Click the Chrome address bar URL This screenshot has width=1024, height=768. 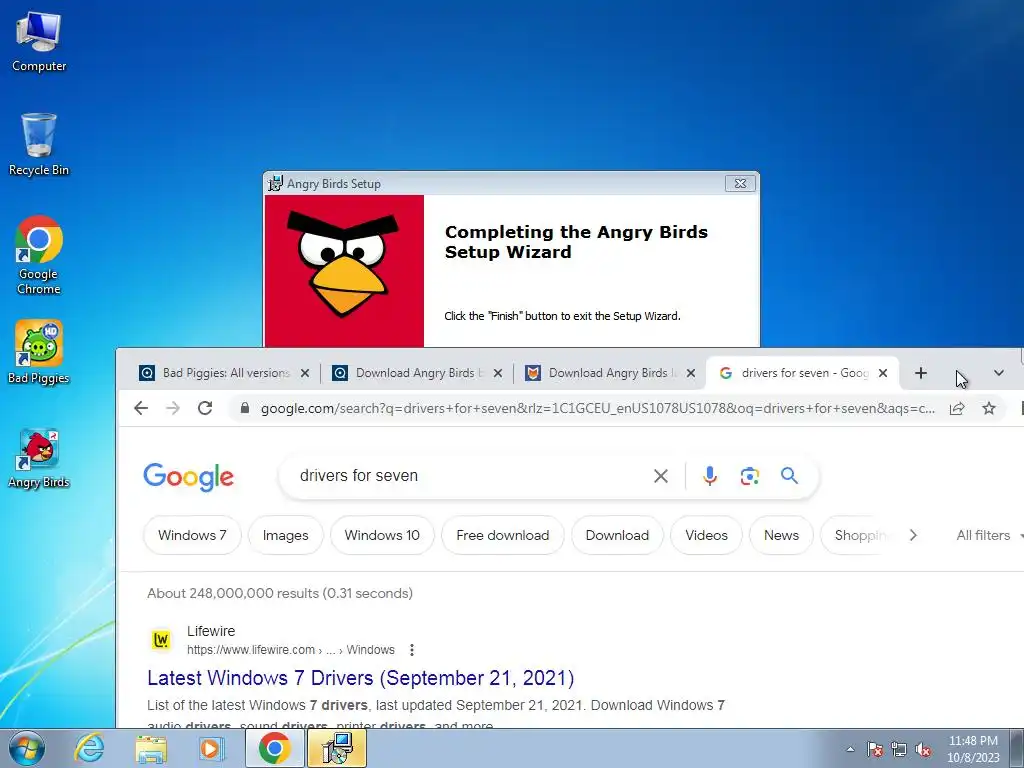pos(598,408)
